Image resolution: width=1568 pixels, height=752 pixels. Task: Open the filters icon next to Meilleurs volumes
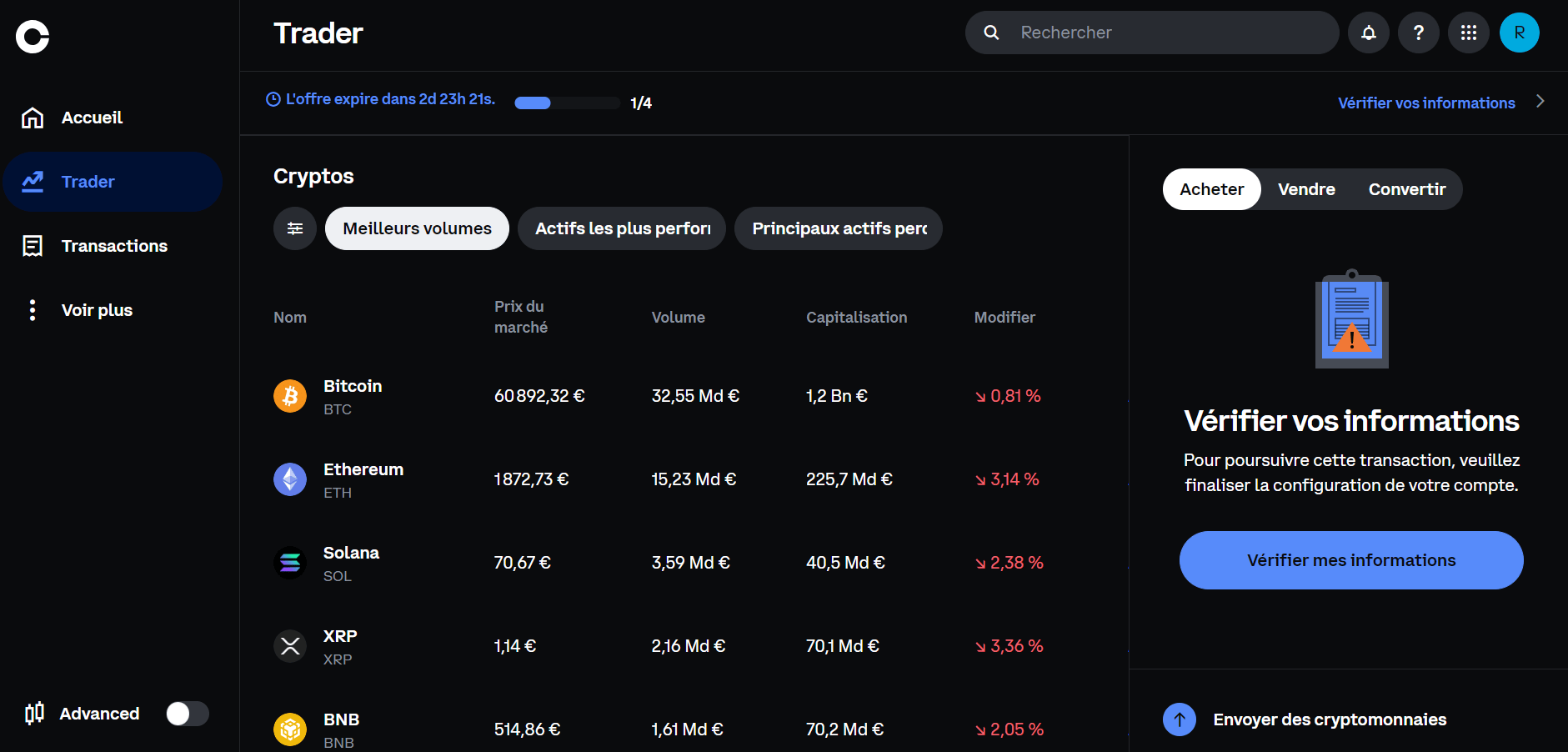[294, 228]
